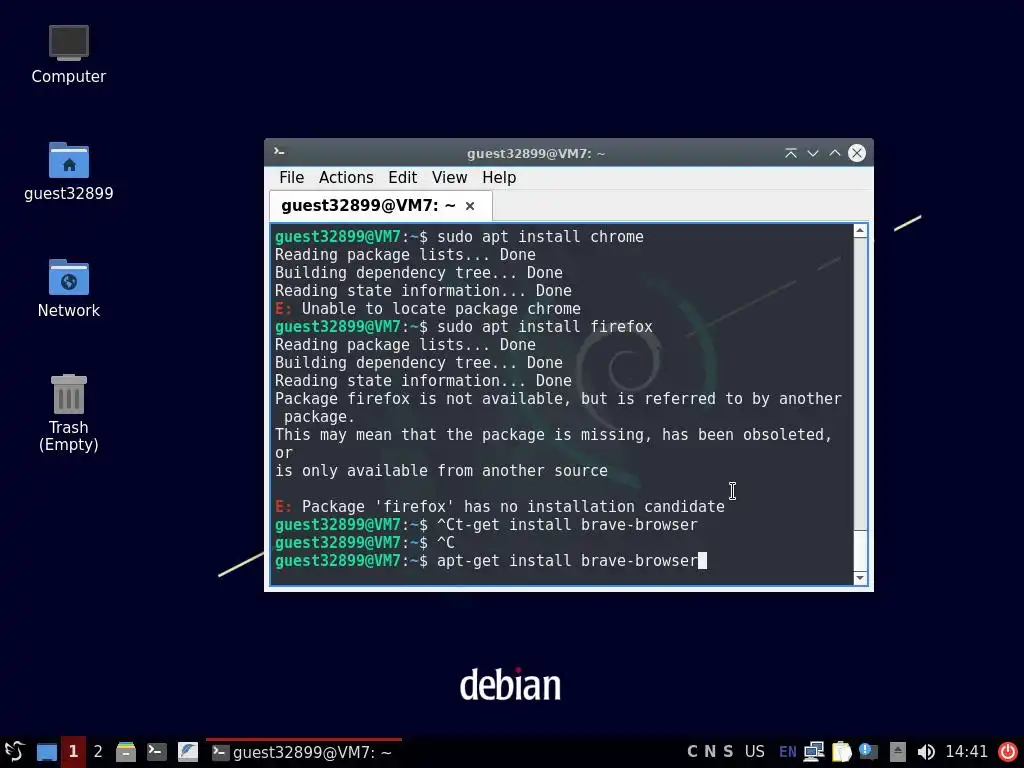Click the guest32899@VM7 taskbar window button
Viewport: 1024px width, 768px height.
[304, 752]
